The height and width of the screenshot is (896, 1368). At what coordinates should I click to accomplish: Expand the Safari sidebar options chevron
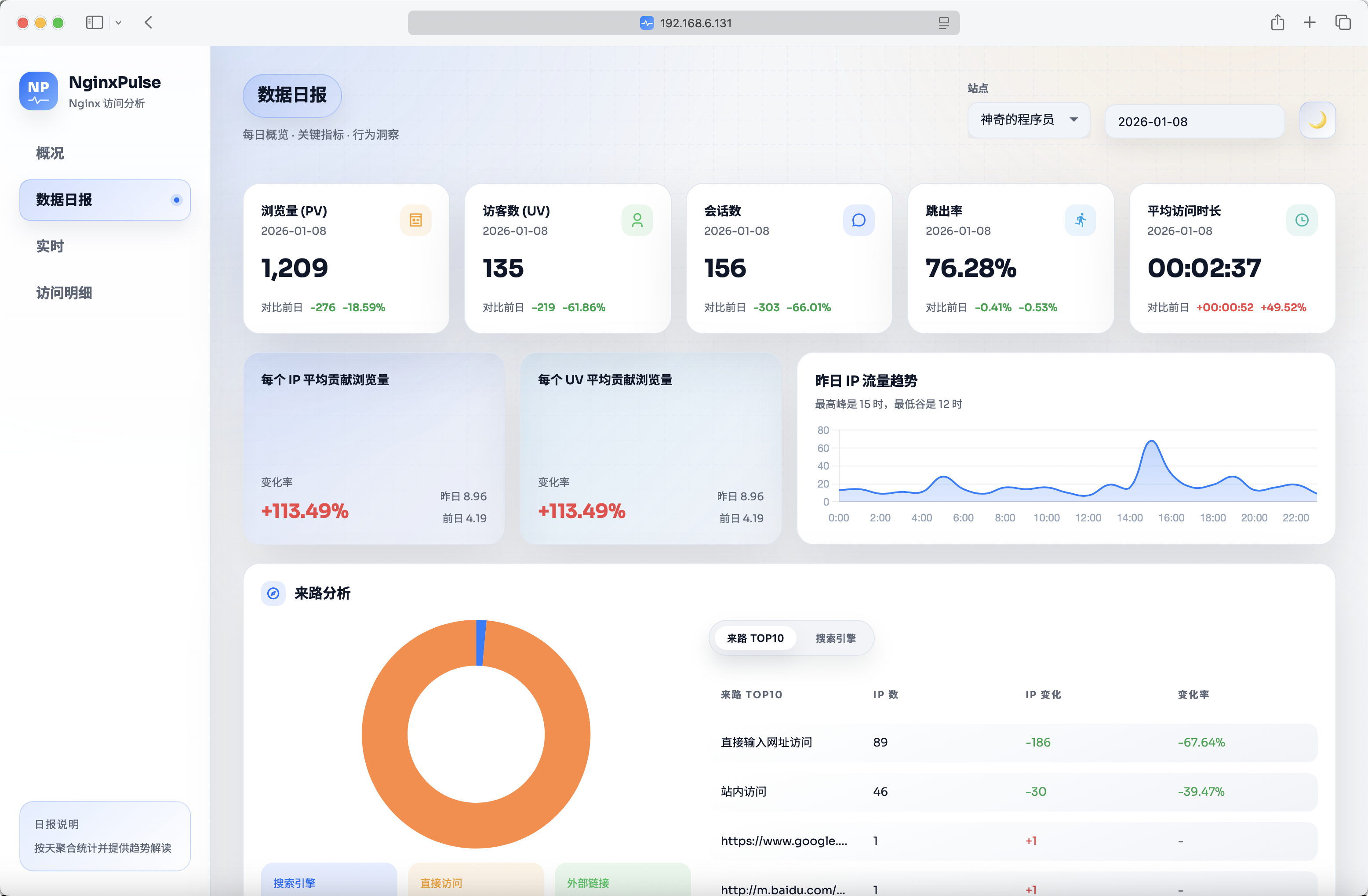118,23
